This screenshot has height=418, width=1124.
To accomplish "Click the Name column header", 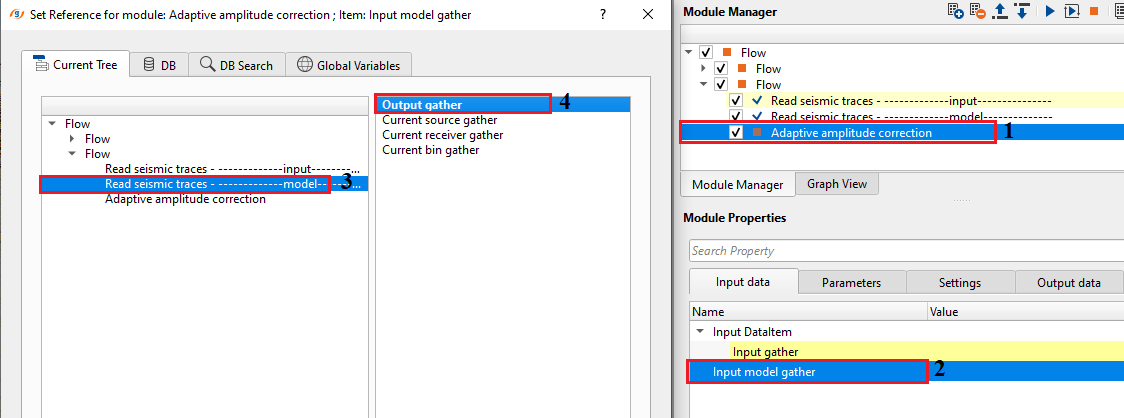I will (808, 312).
